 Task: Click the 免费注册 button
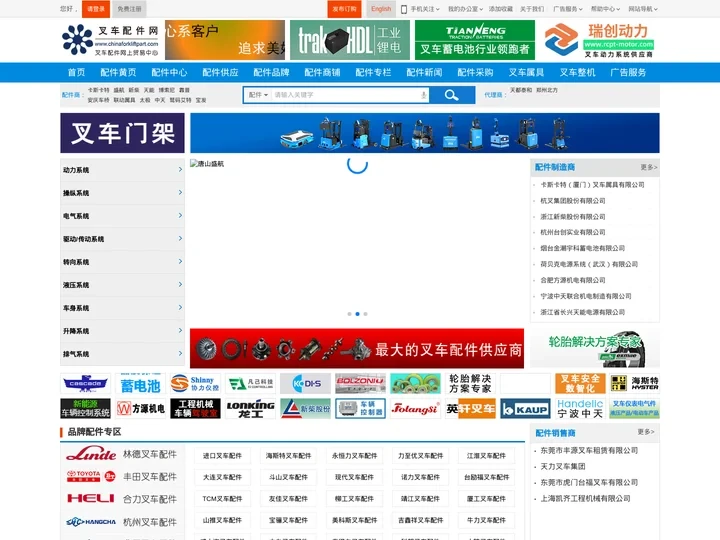(x=129, y=9)
